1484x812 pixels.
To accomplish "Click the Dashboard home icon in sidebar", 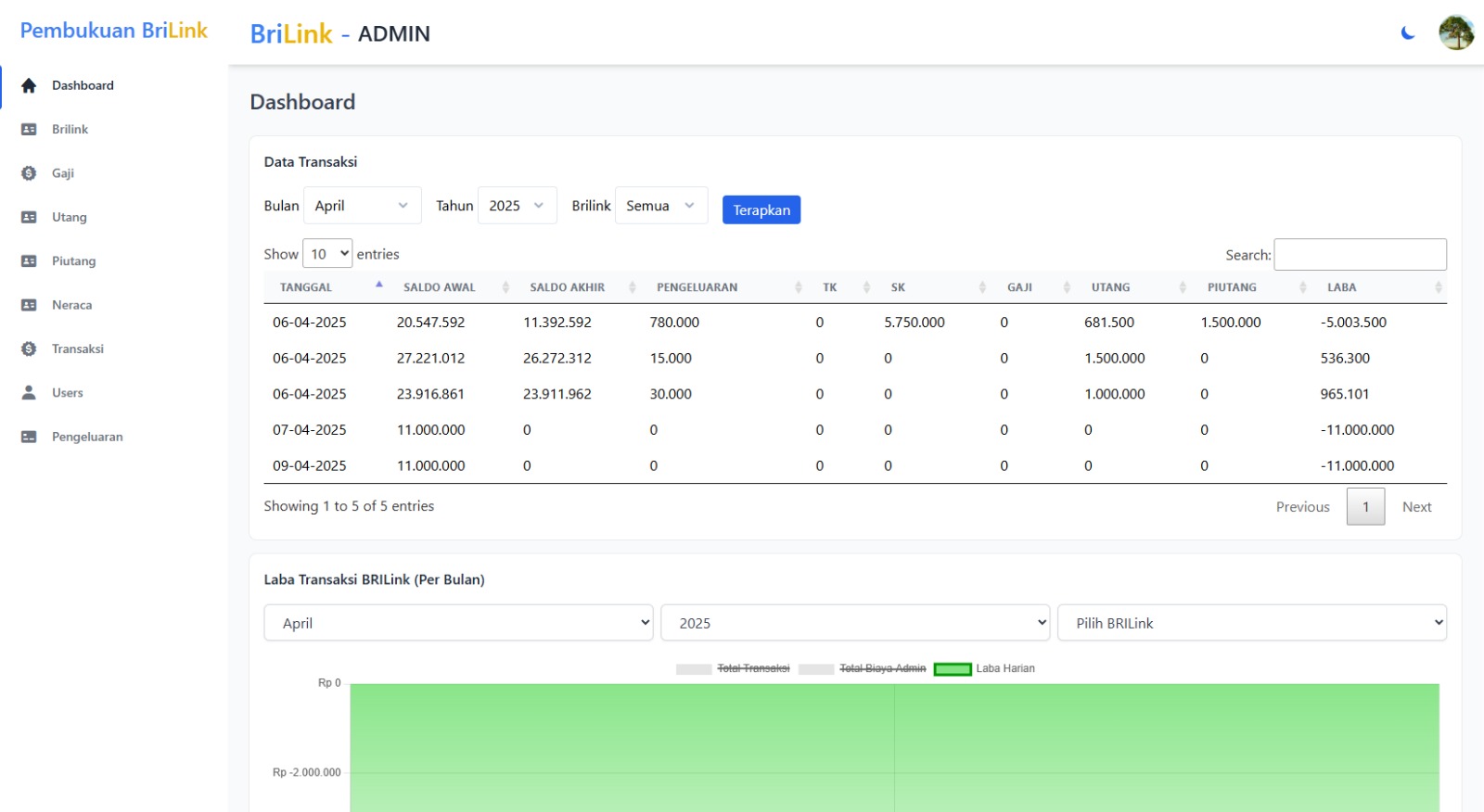I will click(x=29, y=85).
